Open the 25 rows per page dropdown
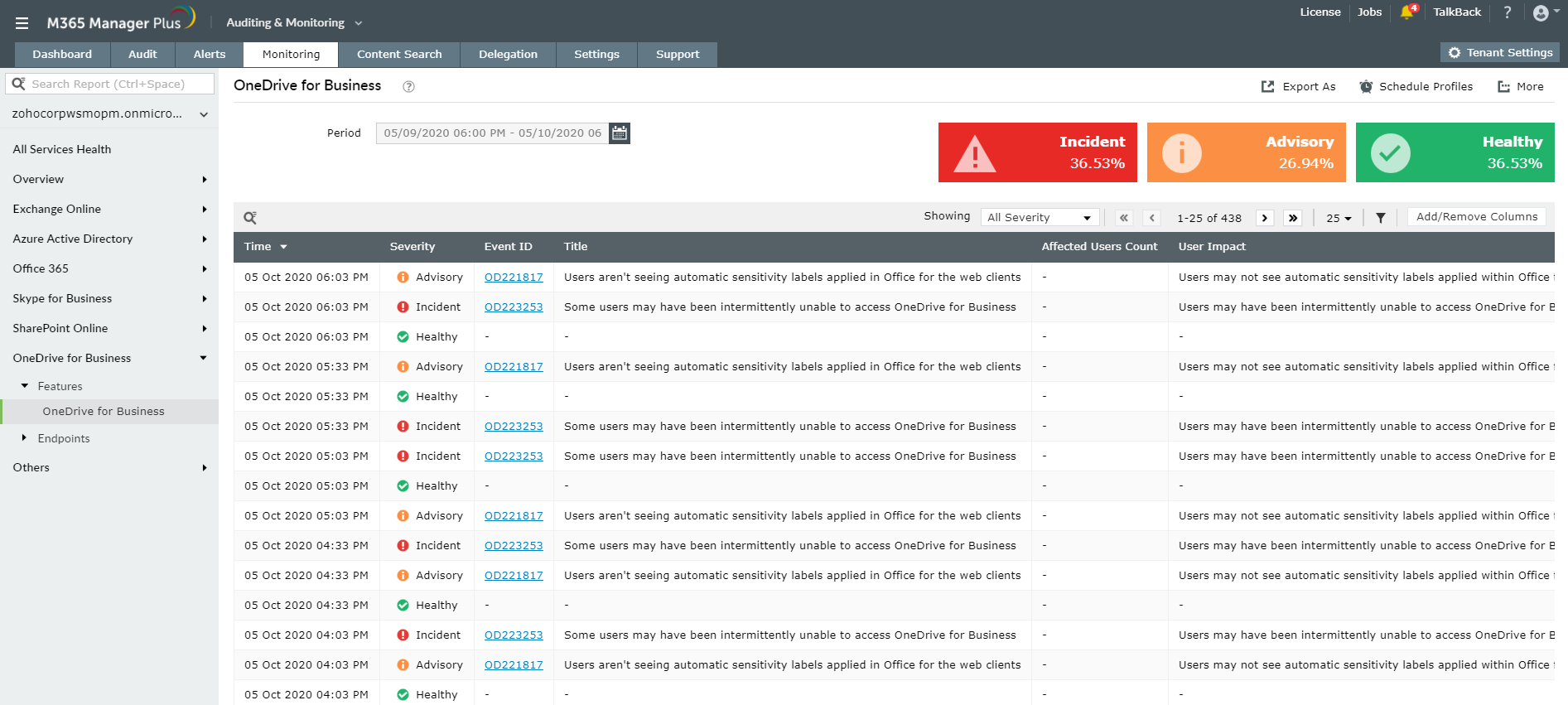This screenshot has height=705, width=1568. (x=1339, y=218)
